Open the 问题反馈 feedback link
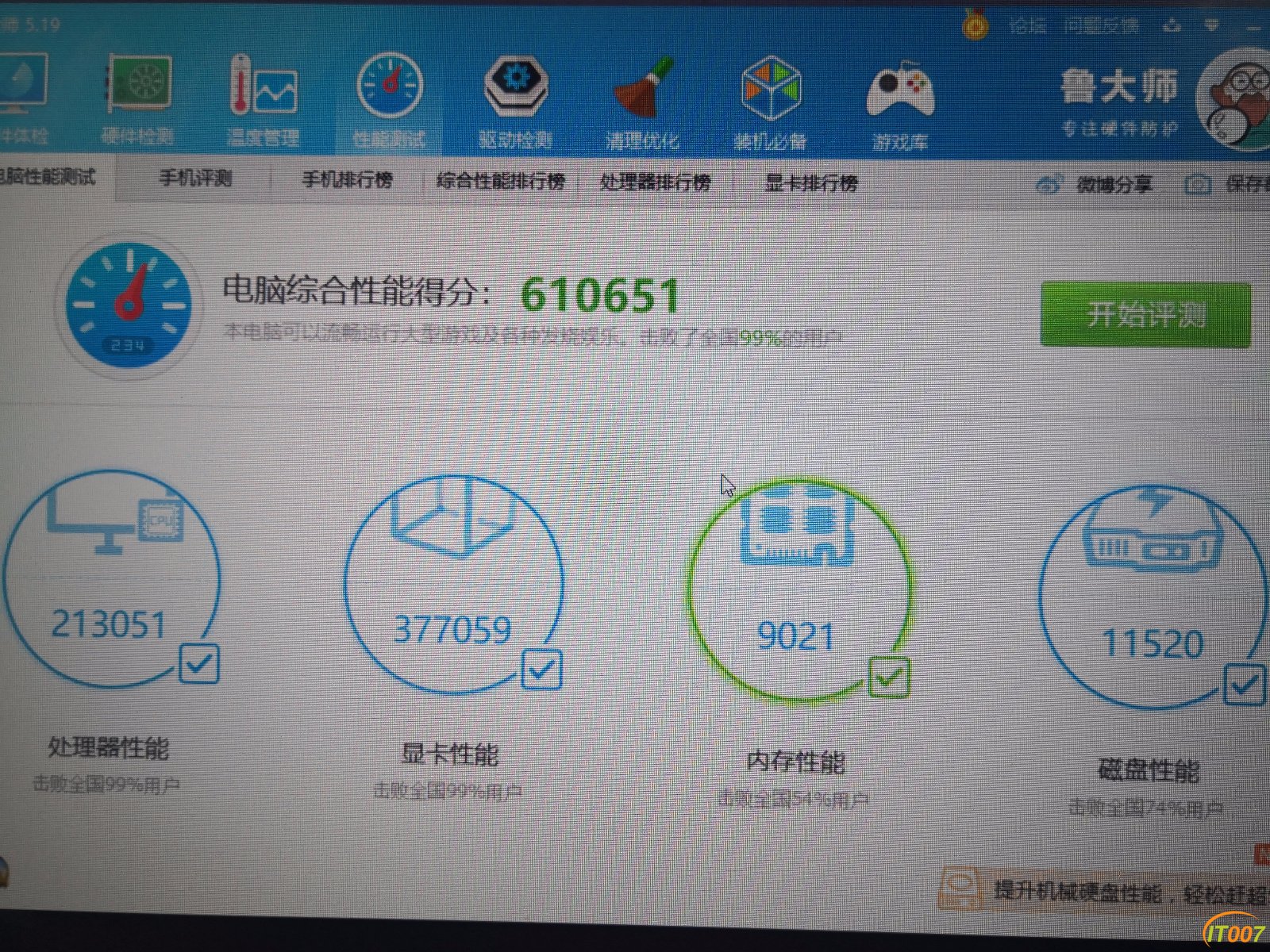The image size is (1270, 952). [1102, 25]
